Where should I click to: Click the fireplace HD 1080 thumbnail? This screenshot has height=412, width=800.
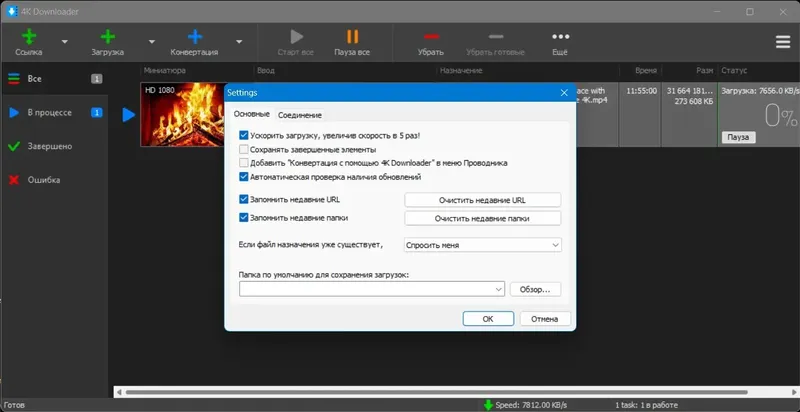[x=182, y=115]
